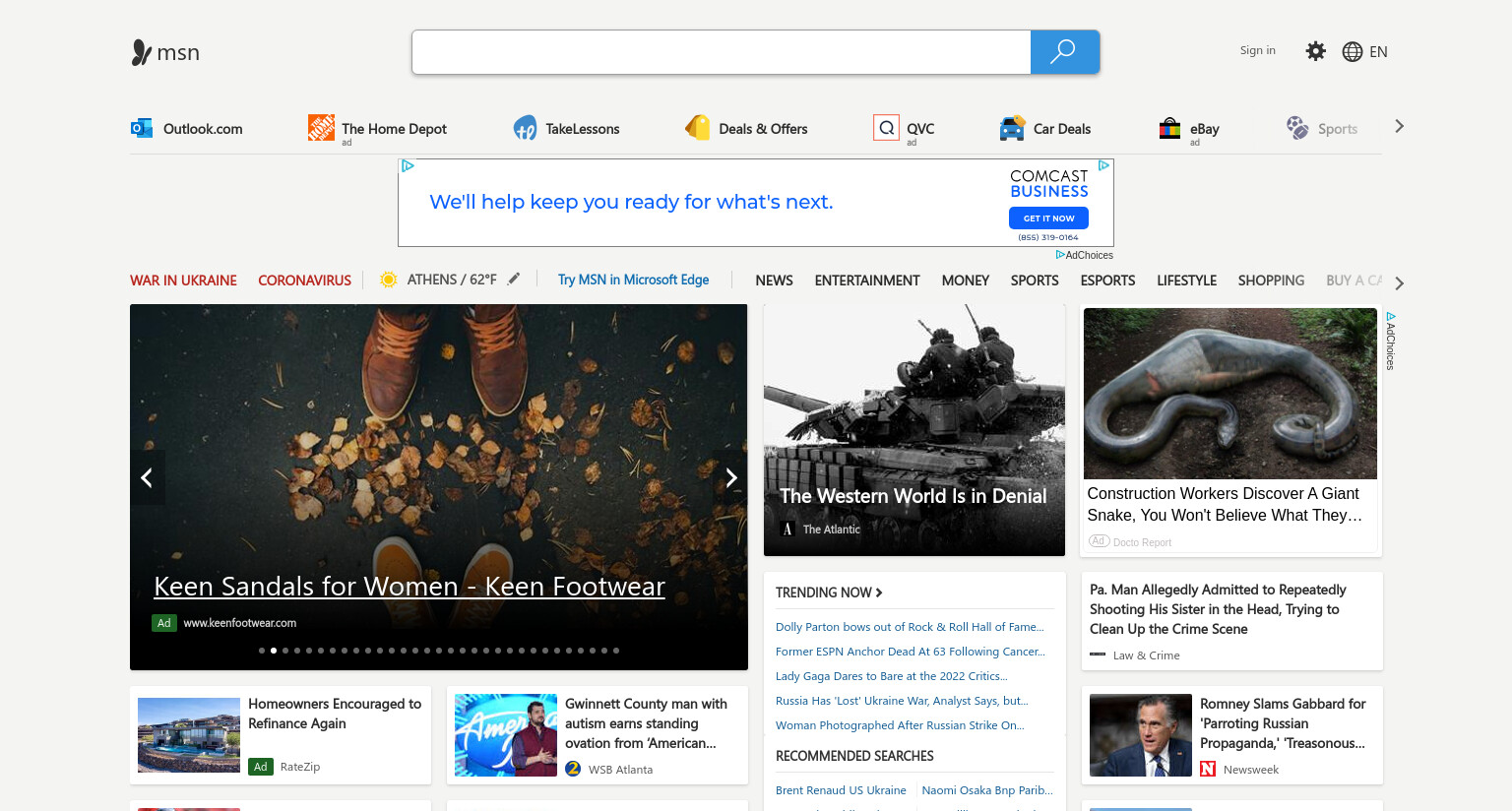The width and height of the screenshot is (1512, 811).
Task: Go to the Entertainment section
Action: coord(867,281)
